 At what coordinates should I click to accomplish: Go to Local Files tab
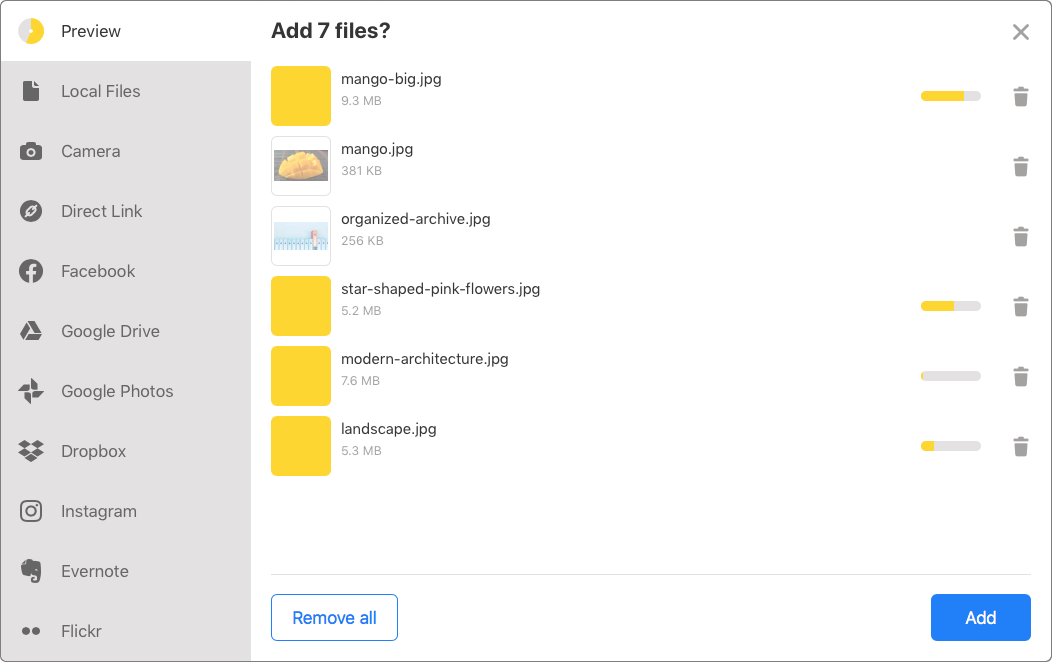tap(100, 91)
